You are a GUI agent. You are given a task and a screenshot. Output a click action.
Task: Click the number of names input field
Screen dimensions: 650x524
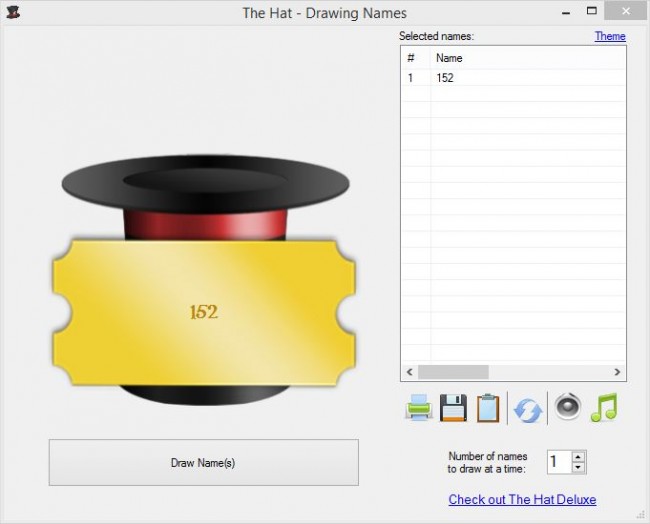[x=558, y=461]
